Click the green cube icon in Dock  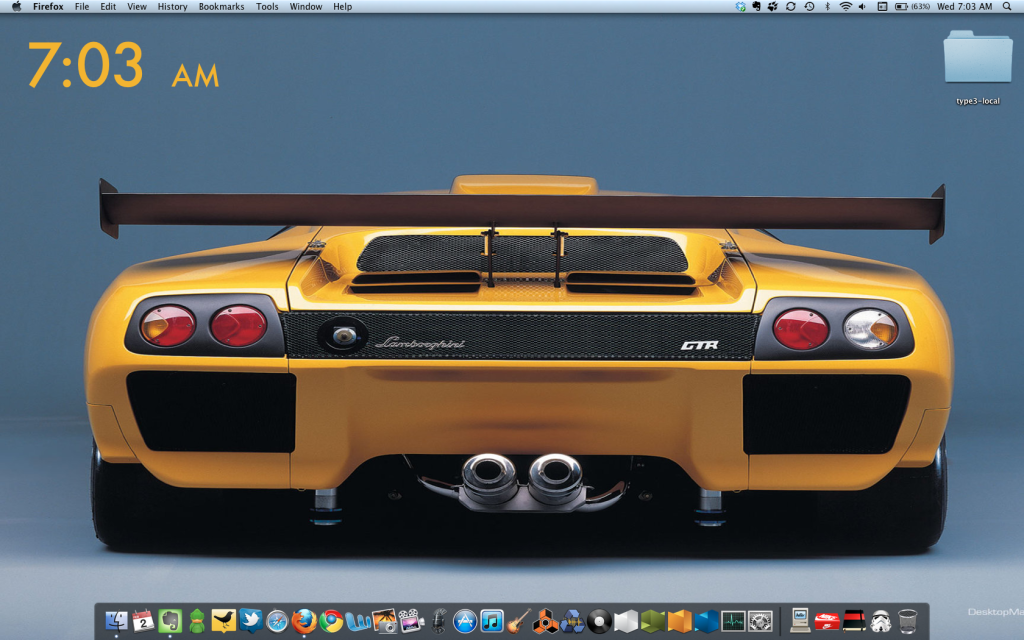click(652, 621)
